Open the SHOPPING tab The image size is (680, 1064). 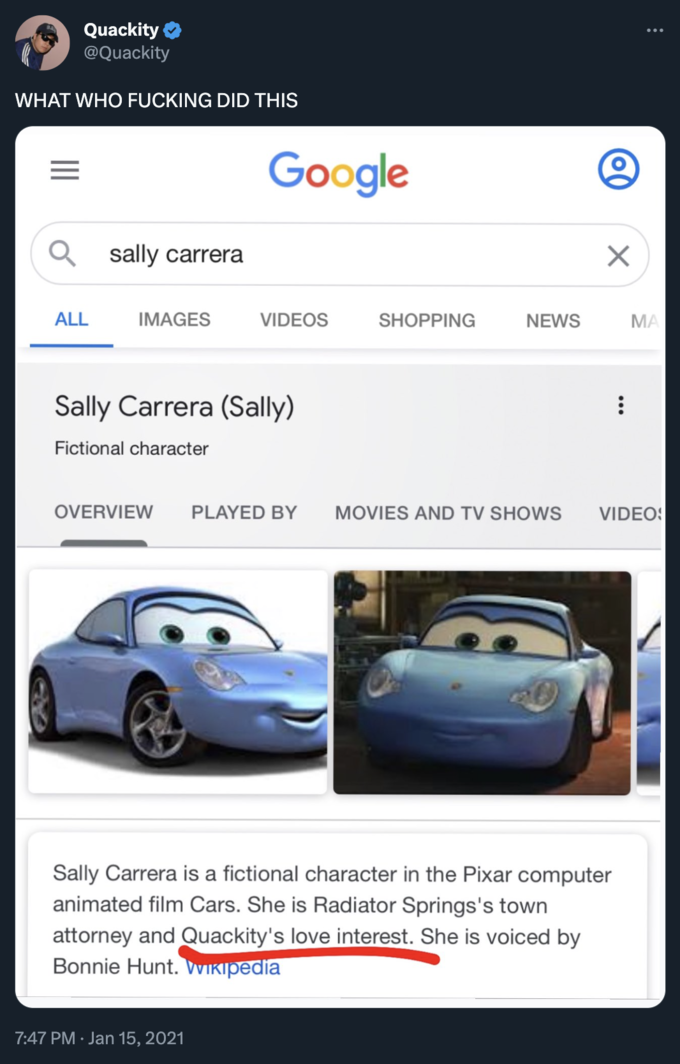coord(427,320)
